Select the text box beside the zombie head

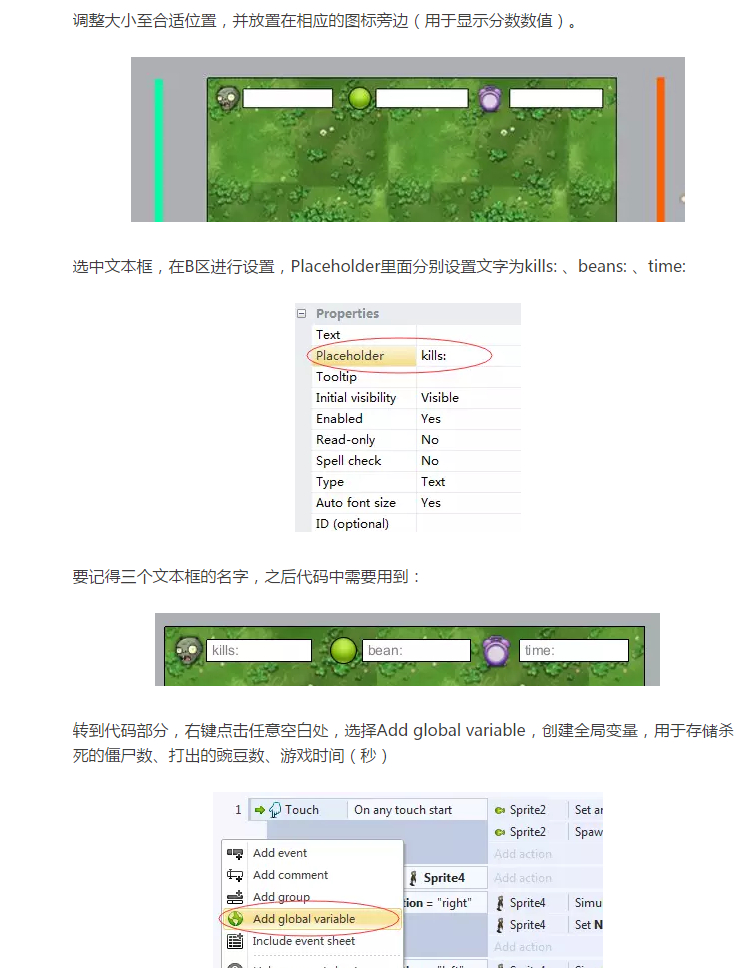click(x=288, y=98)
